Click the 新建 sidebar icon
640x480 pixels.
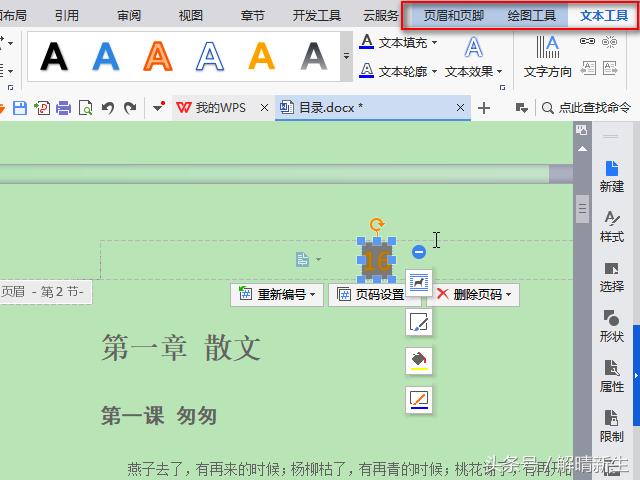[x=611, y=176]
